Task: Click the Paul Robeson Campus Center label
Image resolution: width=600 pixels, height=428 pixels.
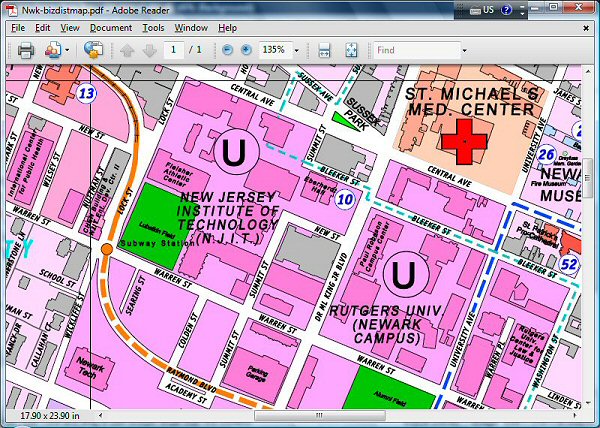Action: (x=375, y=247)
